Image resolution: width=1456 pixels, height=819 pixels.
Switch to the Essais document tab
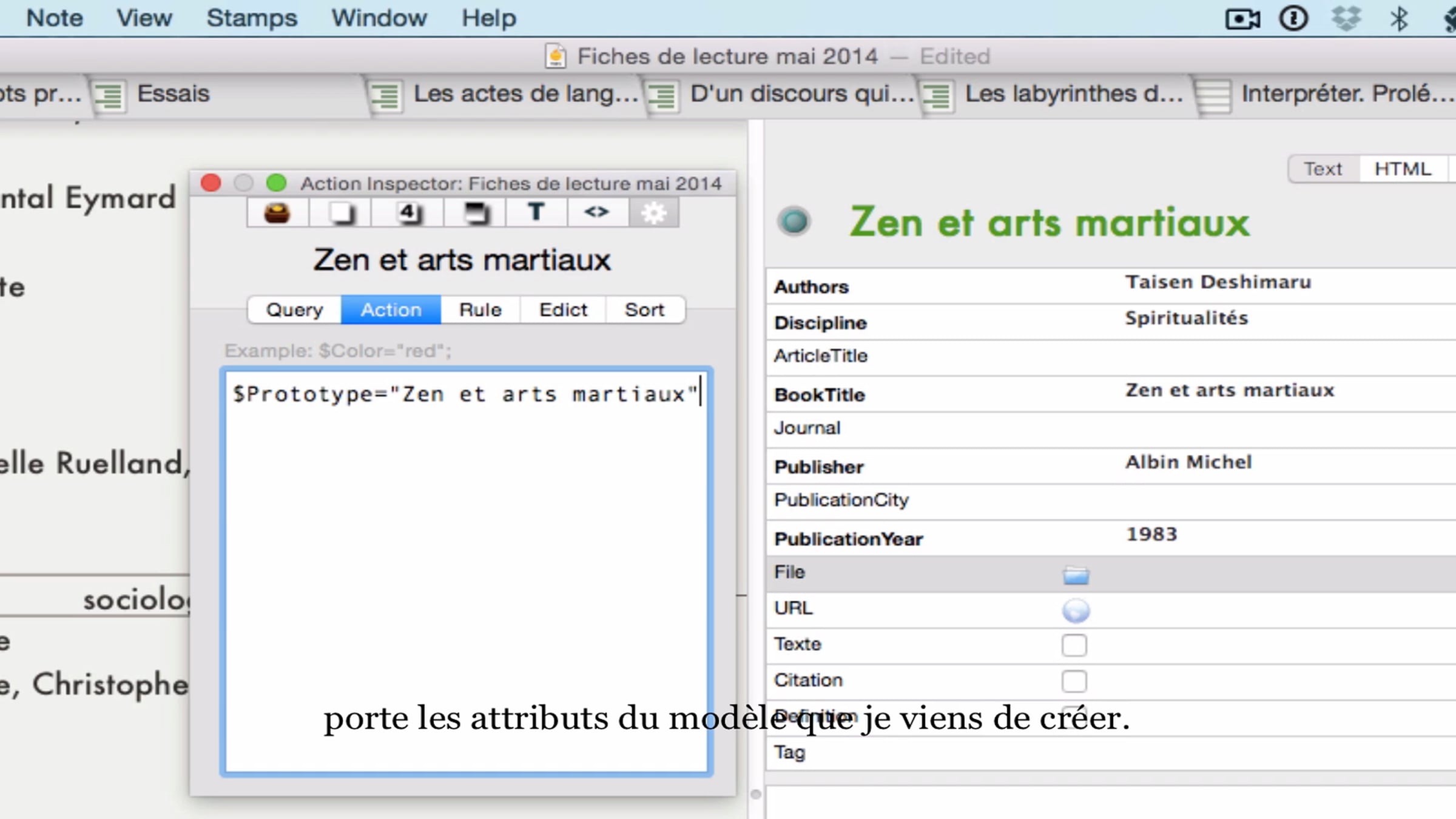pyautogui.click(x=227, y=95)
